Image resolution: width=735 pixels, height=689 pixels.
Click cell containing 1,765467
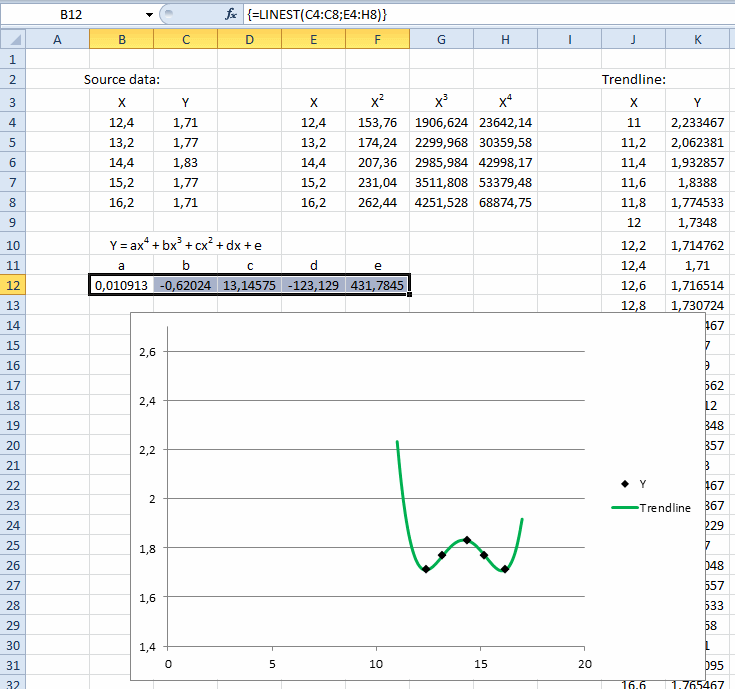coord(698,684)
